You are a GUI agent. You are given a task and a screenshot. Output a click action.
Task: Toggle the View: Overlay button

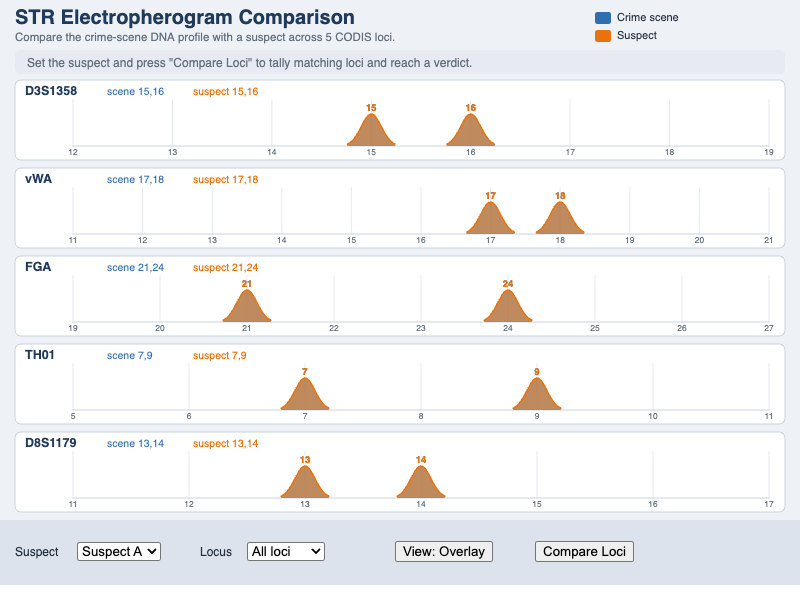(444, 552)
